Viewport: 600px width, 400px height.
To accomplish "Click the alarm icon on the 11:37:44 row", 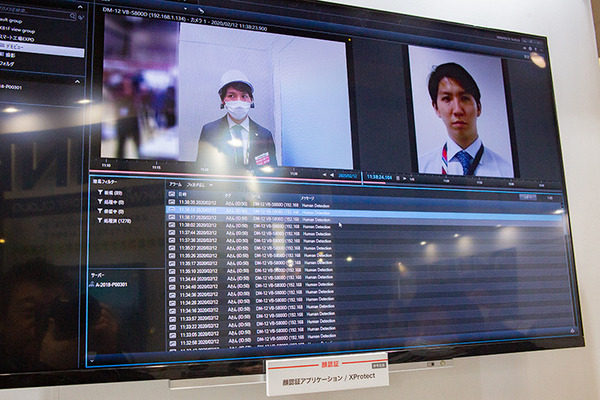I will 172,232.
